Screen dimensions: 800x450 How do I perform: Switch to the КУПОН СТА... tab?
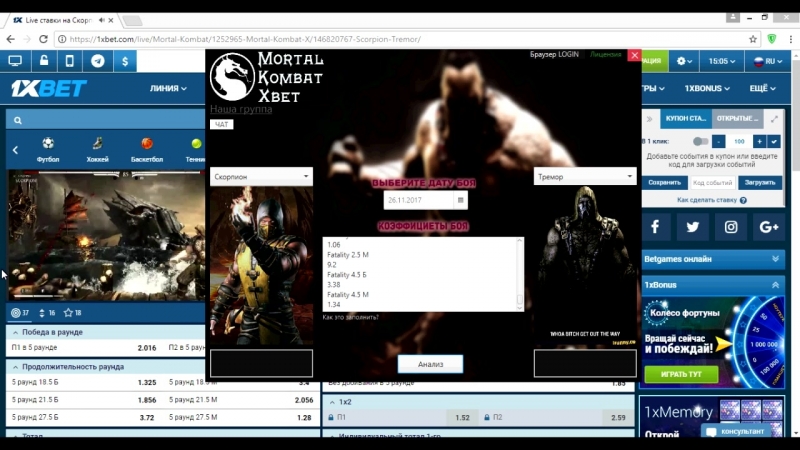pyautogui.click(x=686, y=118)
